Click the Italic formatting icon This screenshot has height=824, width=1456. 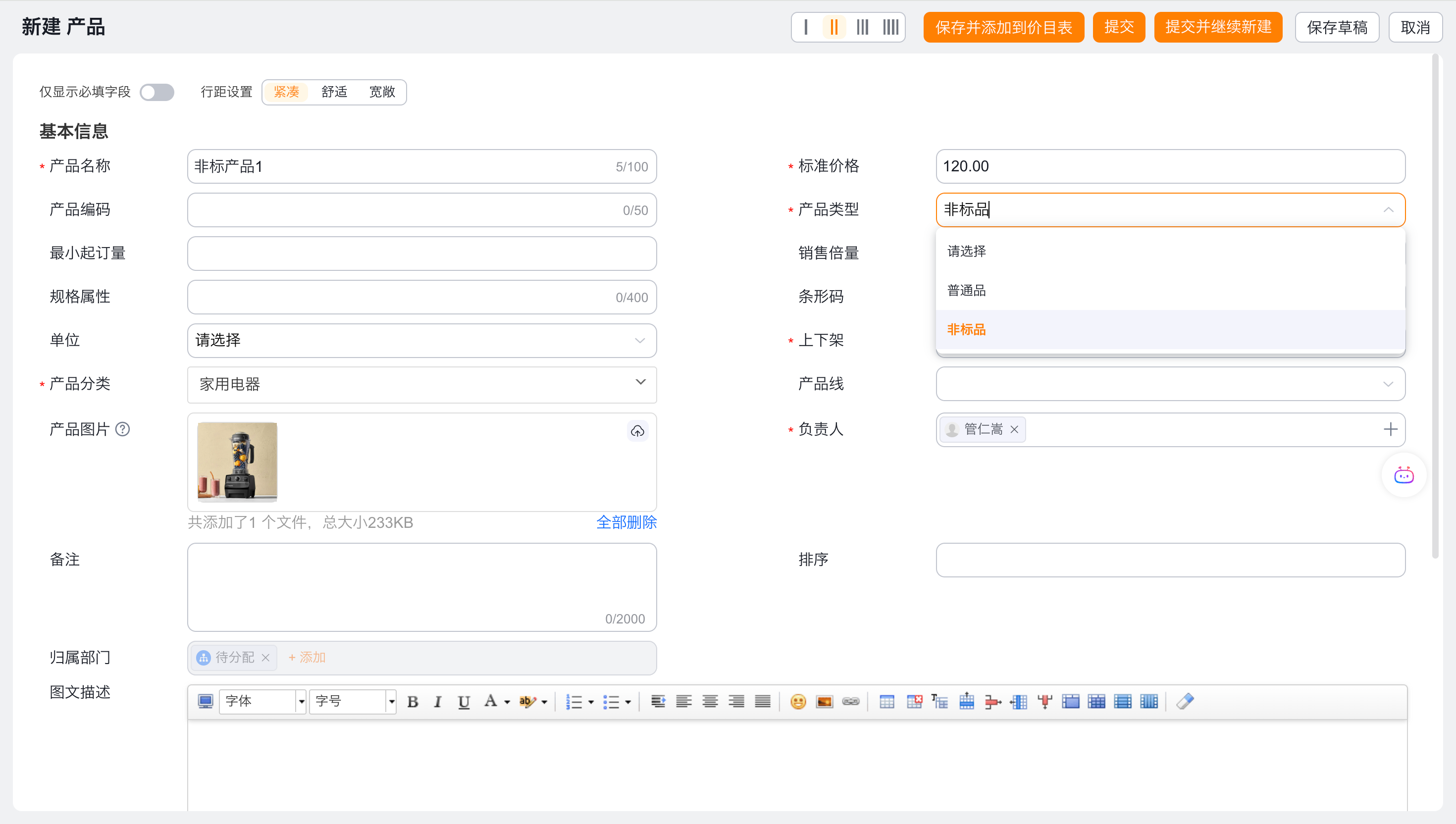(437, 702)
